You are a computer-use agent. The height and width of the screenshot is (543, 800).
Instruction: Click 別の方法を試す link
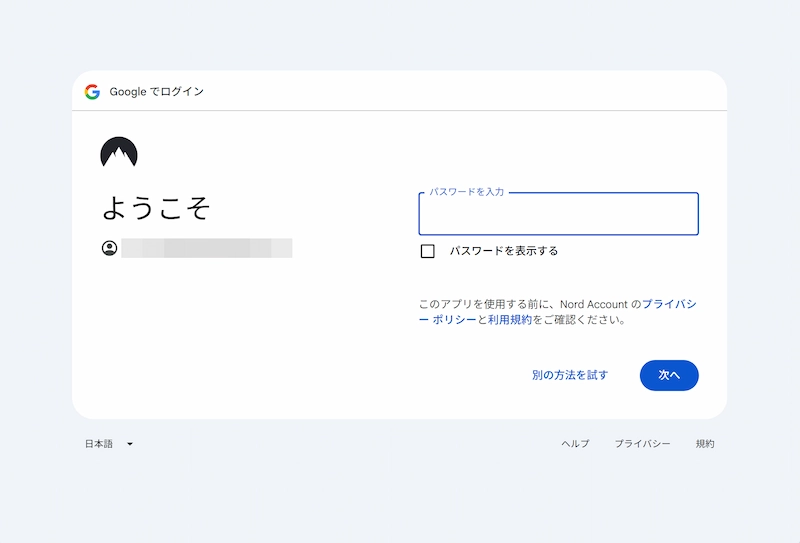(570, 375)
